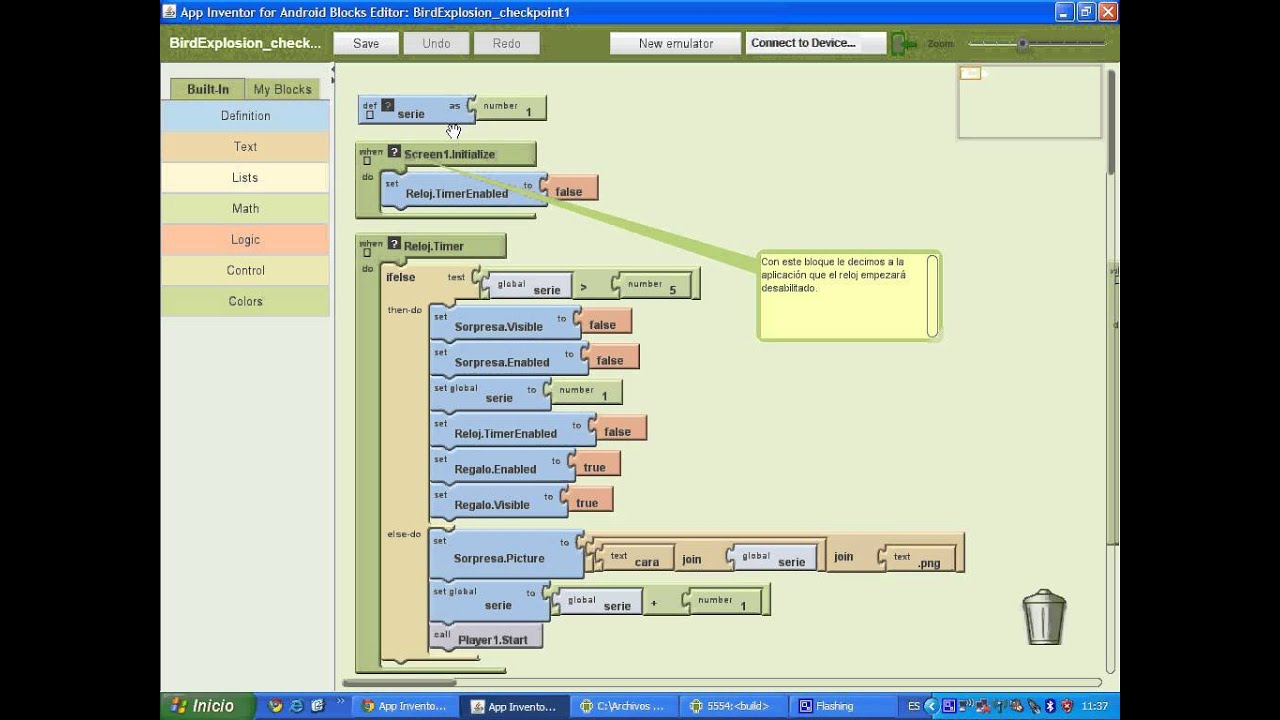The image size is (1280, 720).
Task: Open the C:\Archivos taskbar window
Action: 624,706
